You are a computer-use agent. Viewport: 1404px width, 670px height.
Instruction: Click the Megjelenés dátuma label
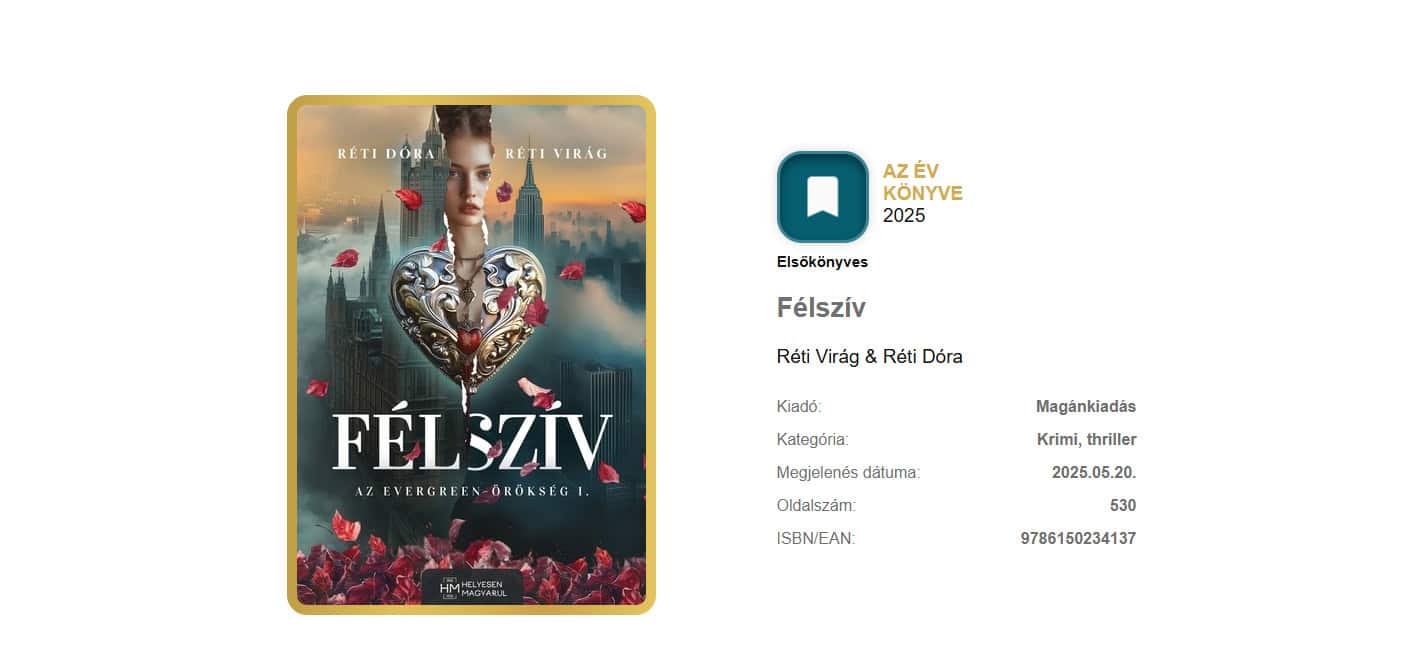pyautogui.click(x=848, y=473)
